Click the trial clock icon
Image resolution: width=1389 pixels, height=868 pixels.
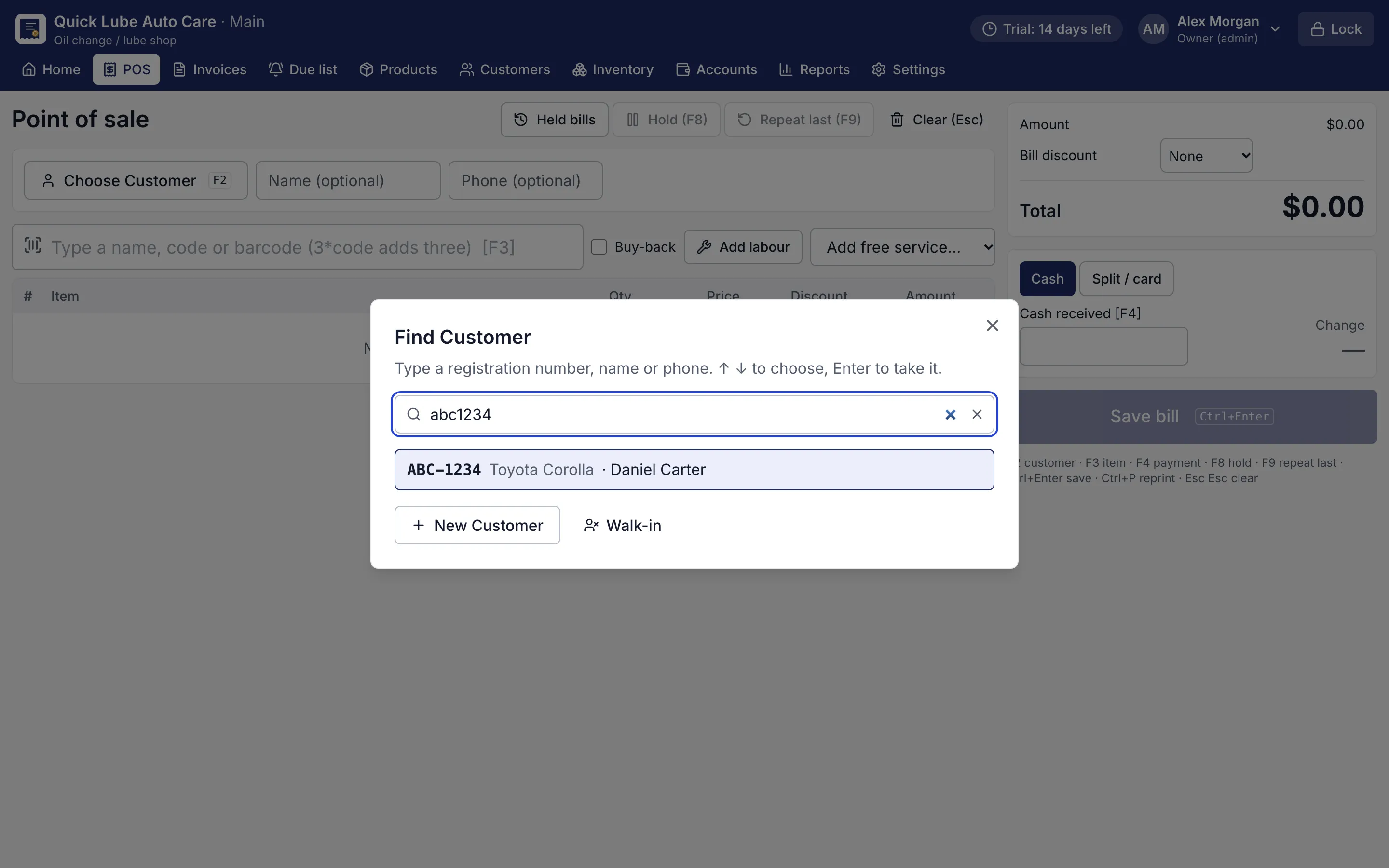coord(989,29)
